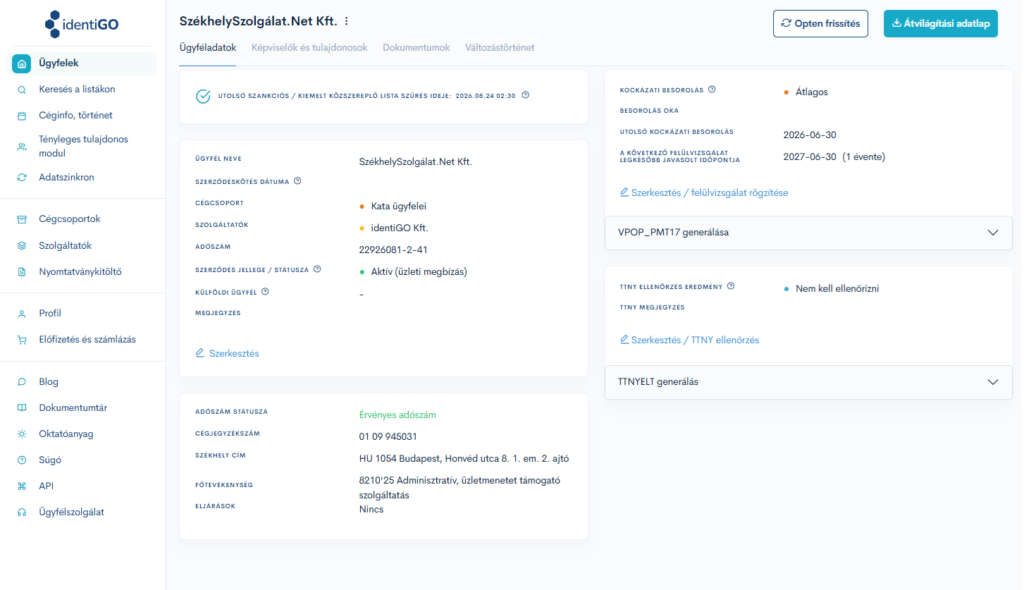Click the Oktatóanyag sun icon
Viewport: 1024px width, 590px height.
(x=22, y=434)
